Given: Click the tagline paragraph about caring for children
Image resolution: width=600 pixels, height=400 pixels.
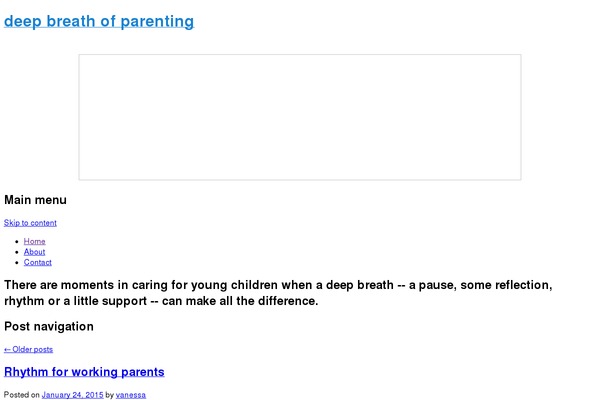Looking at the screenshot, I should coord(278,293).
